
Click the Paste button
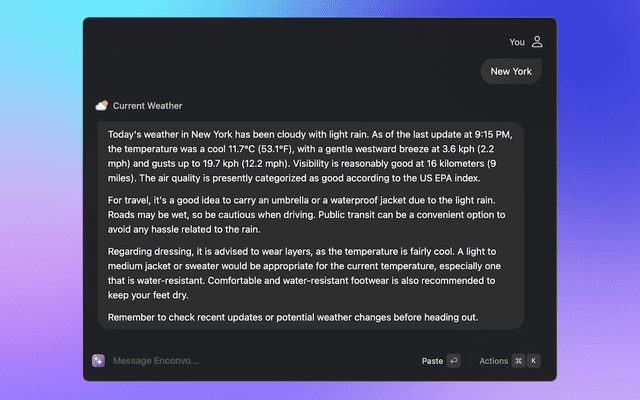point(432,361)
